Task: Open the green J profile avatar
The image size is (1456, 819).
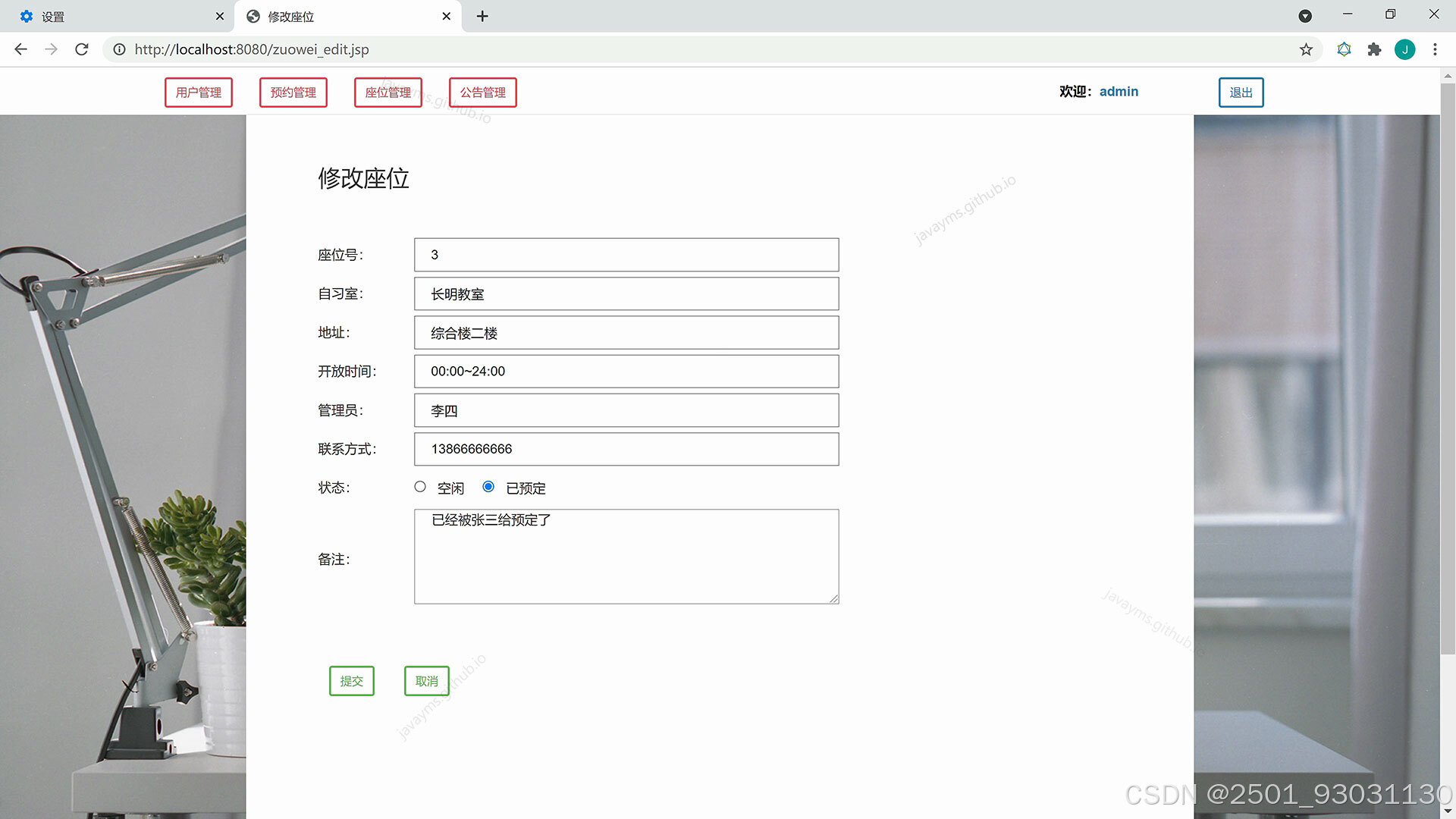Action: coord(1404,49)
